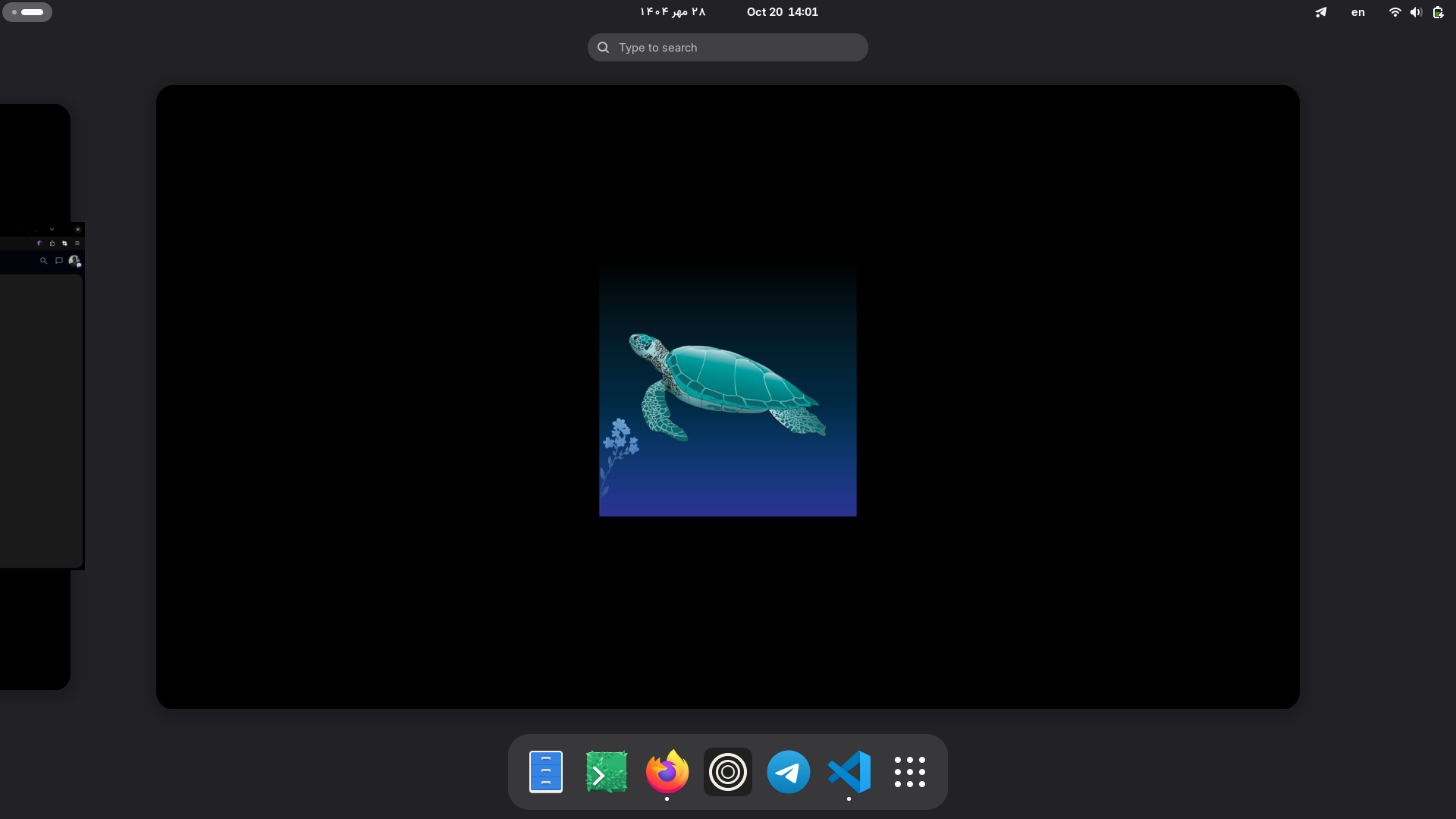Open Visual Studio Code from the dock
The image size is (1456, 819).
pos(849,772)
